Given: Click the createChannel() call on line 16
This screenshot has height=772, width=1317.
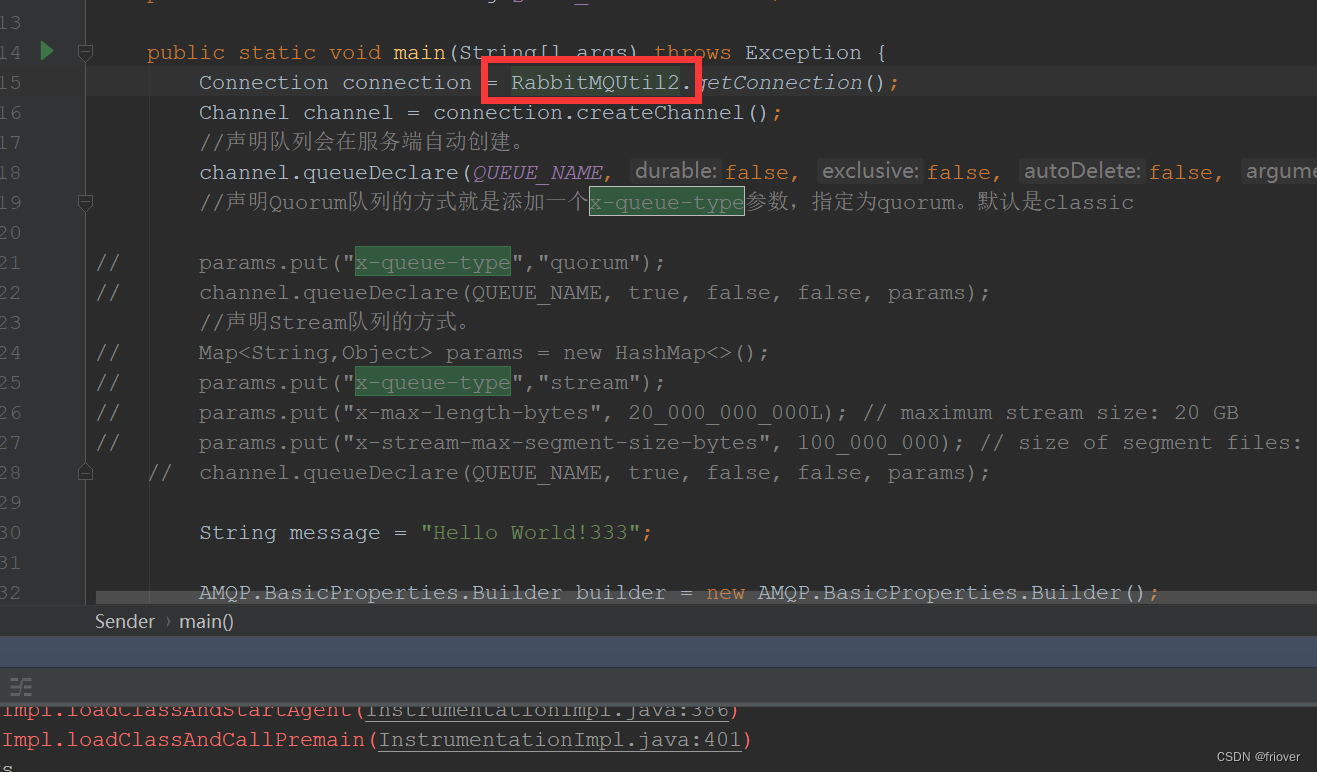Looking at the screenshot, I should click(x=673, y=112).
